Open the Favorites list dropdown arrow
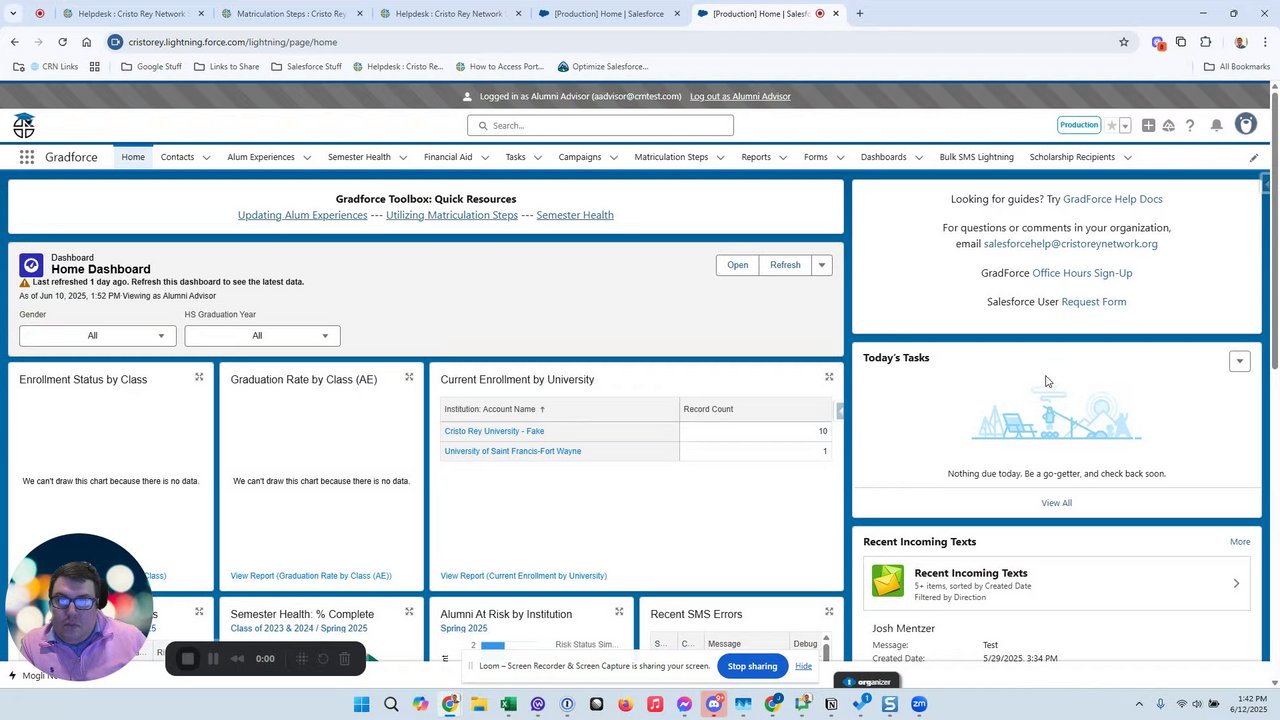The height and width of the screenshot is (720, 1280). coord(1125,125)
